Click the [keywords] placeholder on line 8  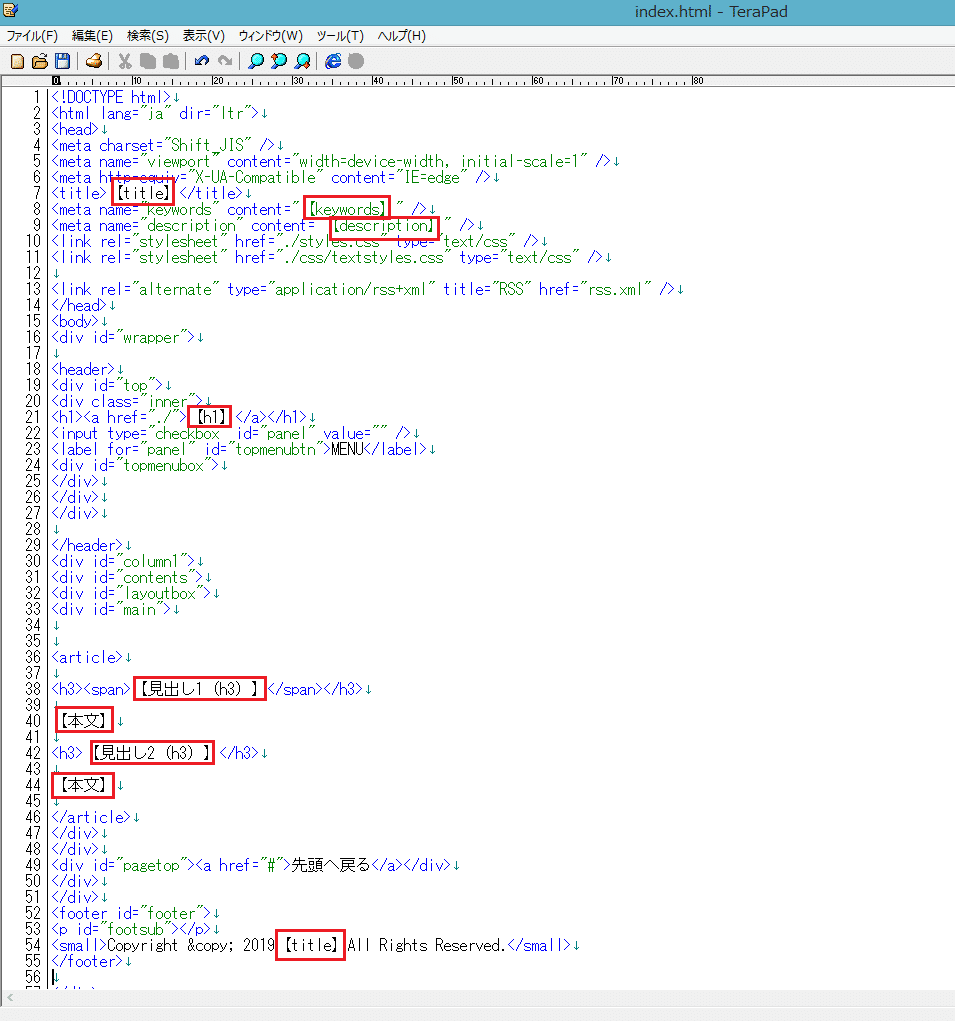[x=347, y=210]
